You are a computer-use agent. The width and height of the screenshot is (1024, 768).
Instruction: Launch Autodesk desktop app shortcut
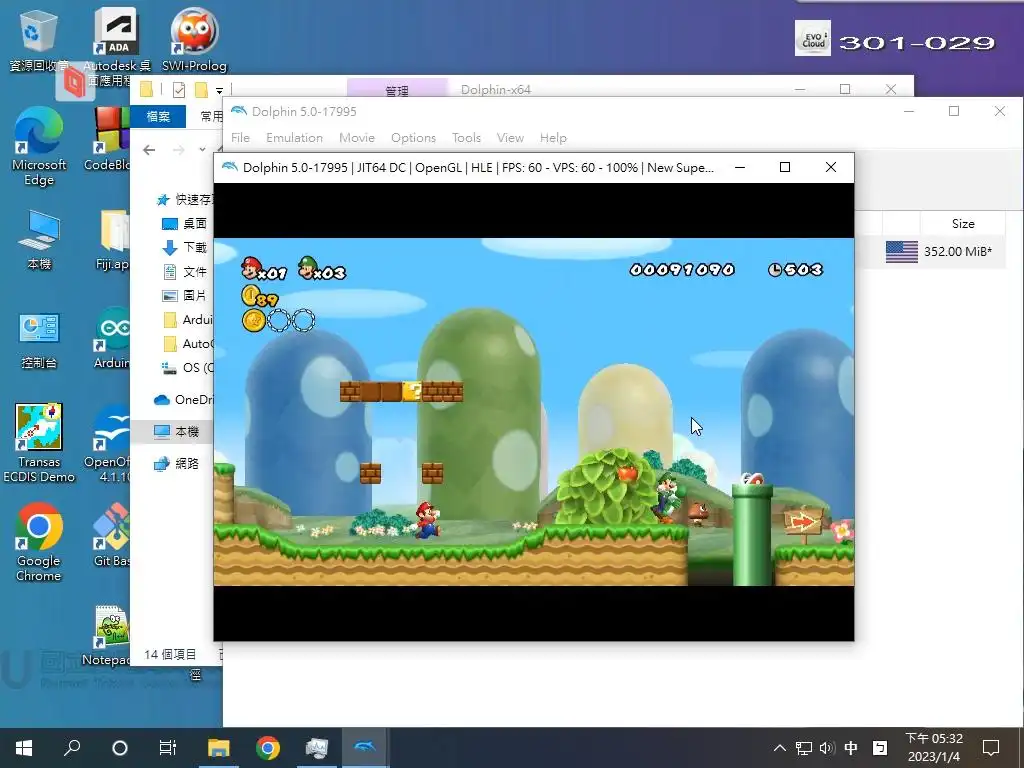(x=116, y=46)
